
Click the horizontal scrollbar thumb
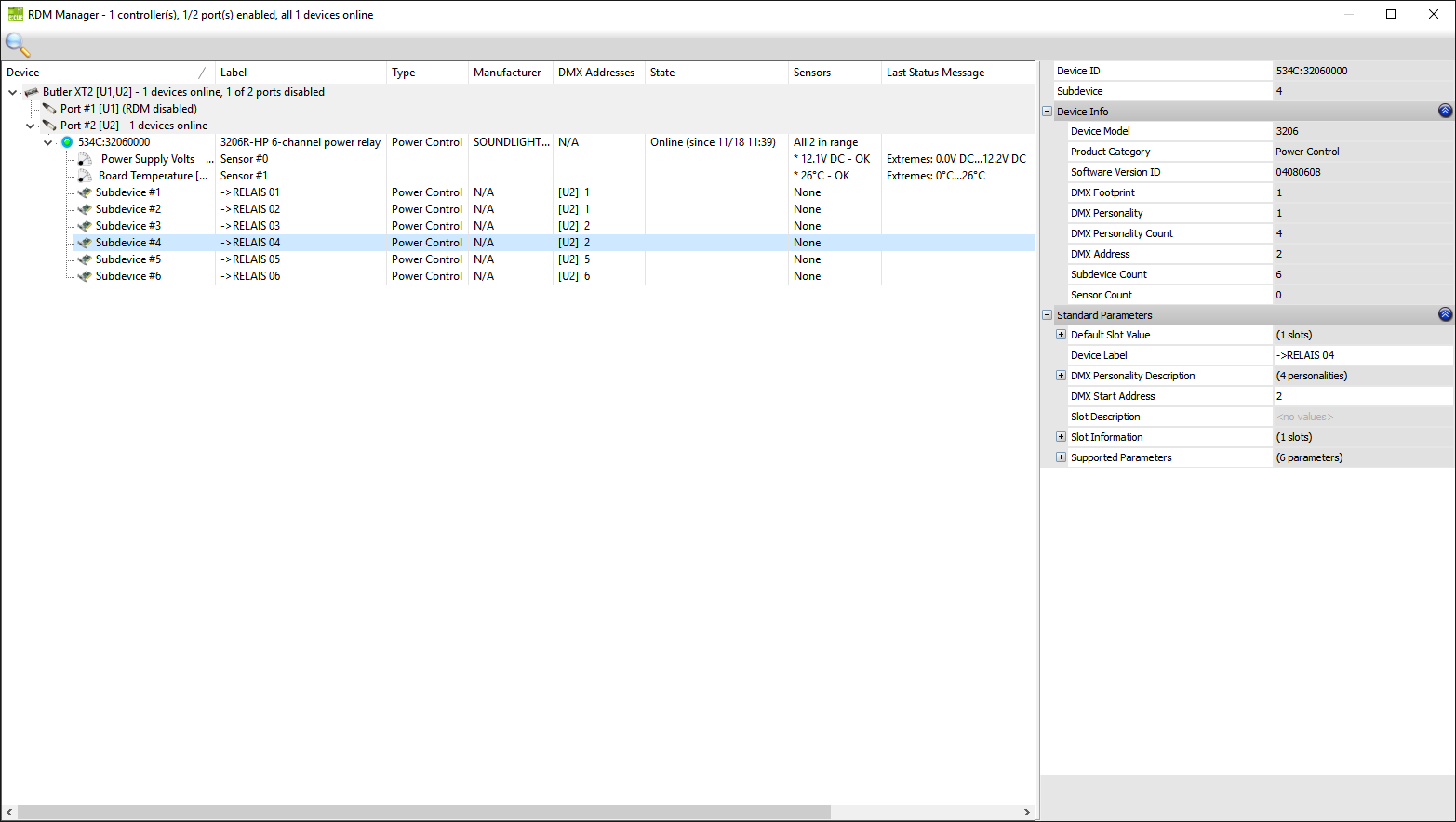423,812
